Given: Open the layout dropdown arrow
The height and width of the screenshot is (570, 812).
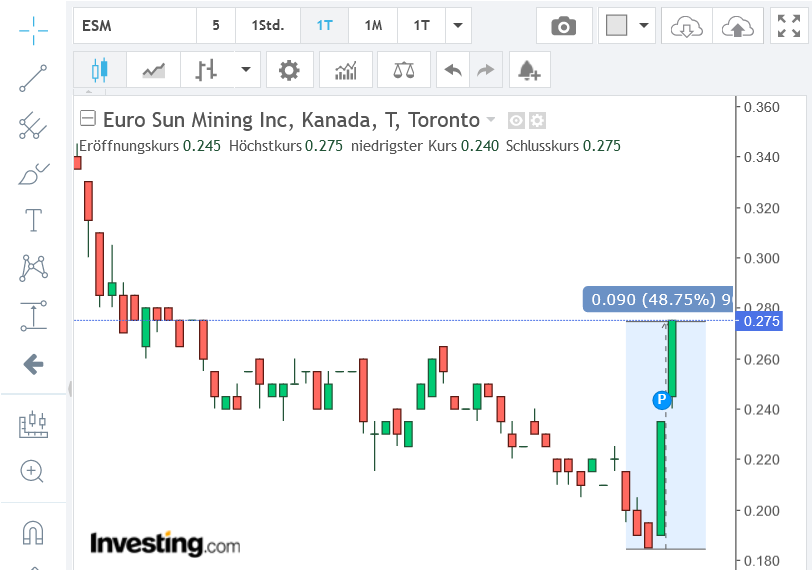Looking at the screenshot, I should (644, 25).
